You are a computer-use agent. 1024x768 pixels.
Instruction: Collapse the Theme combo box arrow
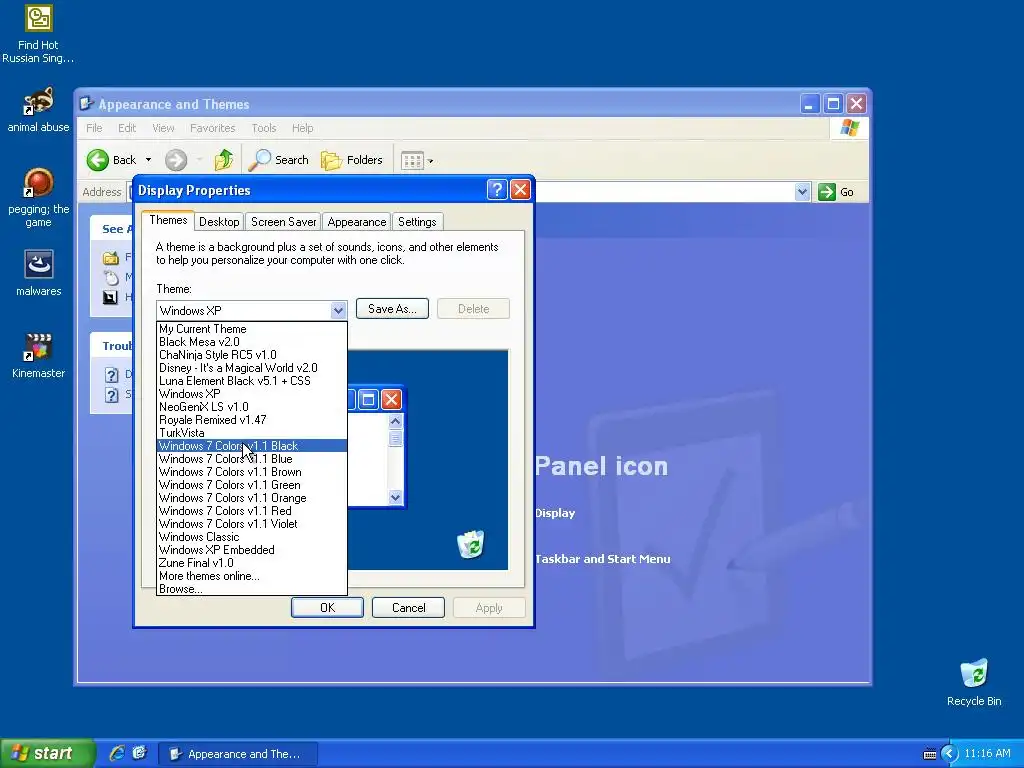tap(338, 310)
